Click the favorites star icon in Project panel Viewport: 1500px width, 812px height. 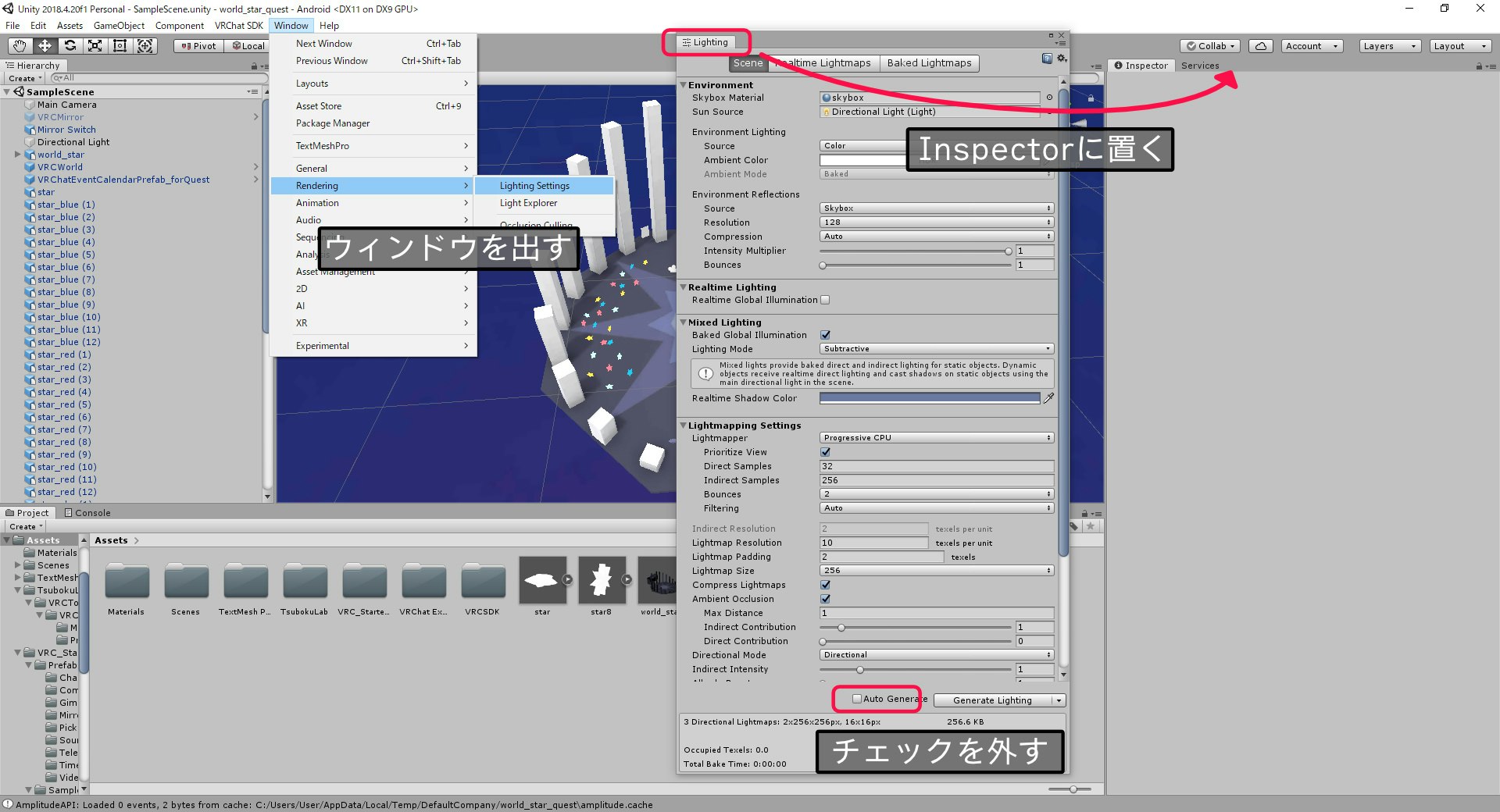[x=1091, y=526]
